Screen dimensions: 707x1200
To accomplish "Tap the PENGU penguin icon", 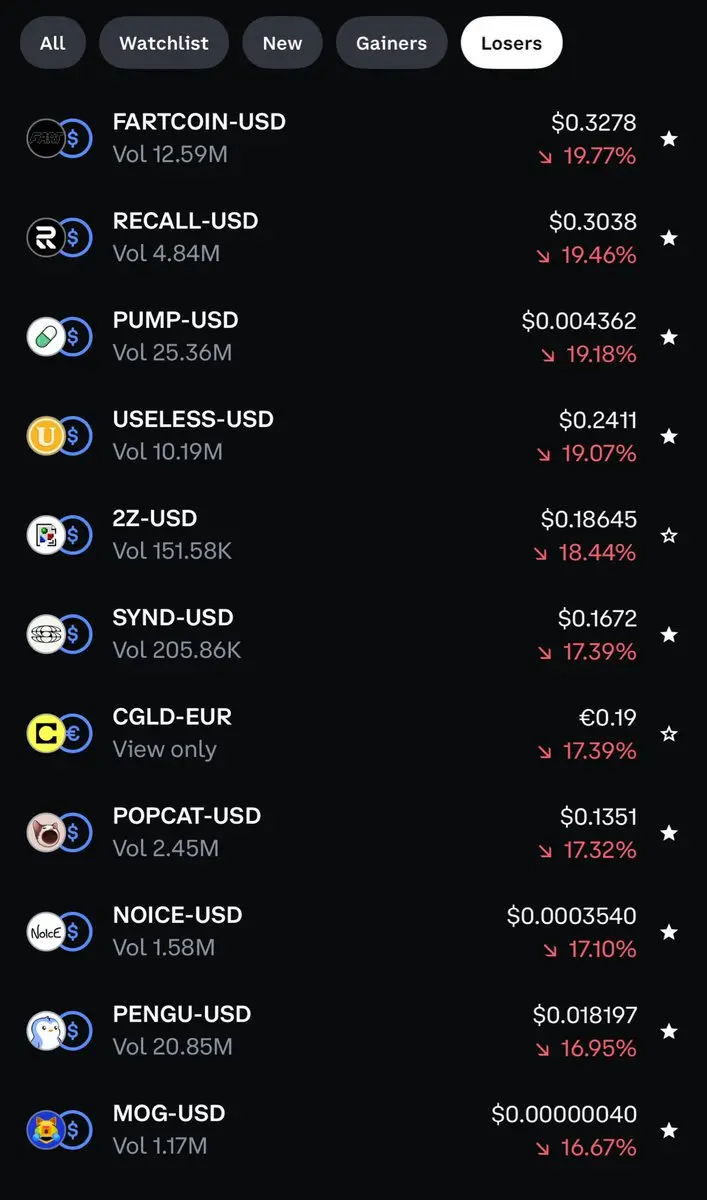I will 46,1030.
